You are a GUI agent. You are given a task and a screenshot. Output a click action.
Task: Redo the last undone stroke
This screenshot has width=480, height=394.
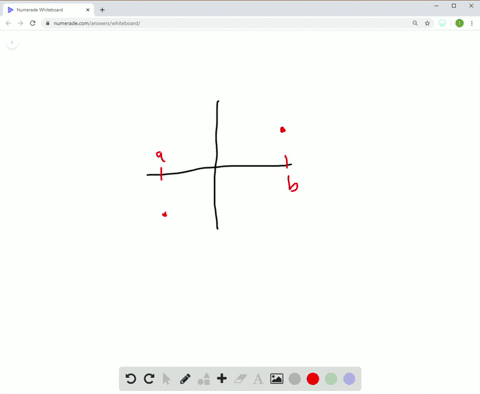(149, 379)
